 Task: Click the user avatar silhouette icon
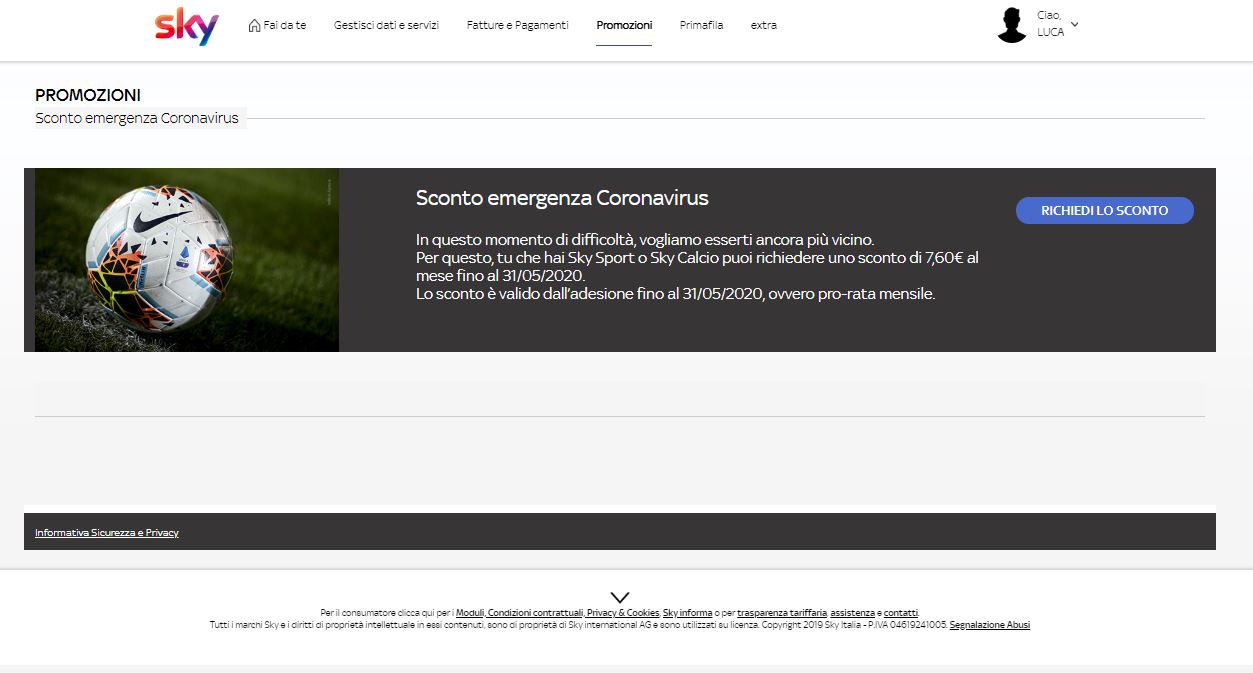(1012, 25)
